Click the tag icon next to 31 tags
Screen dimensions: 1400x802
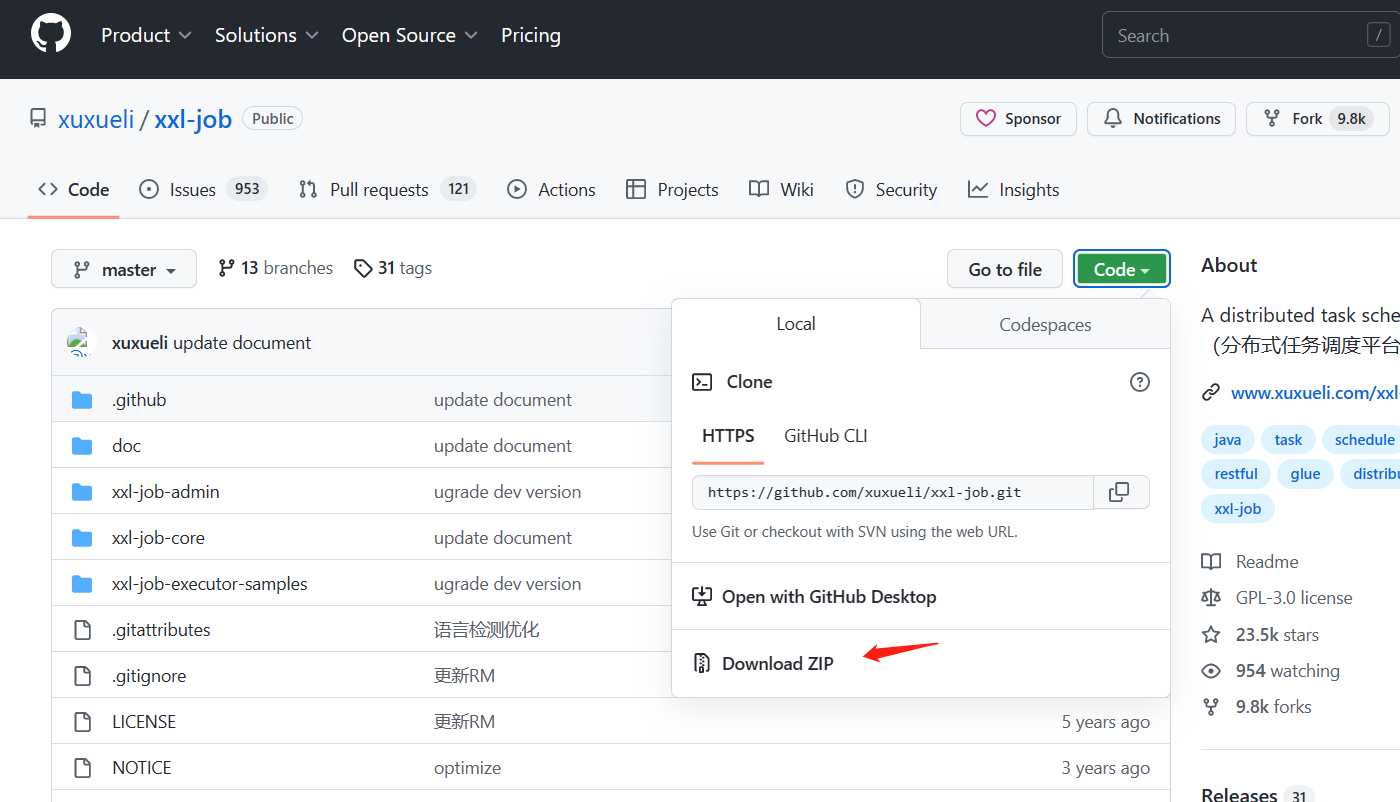click(x=363, y=268)
